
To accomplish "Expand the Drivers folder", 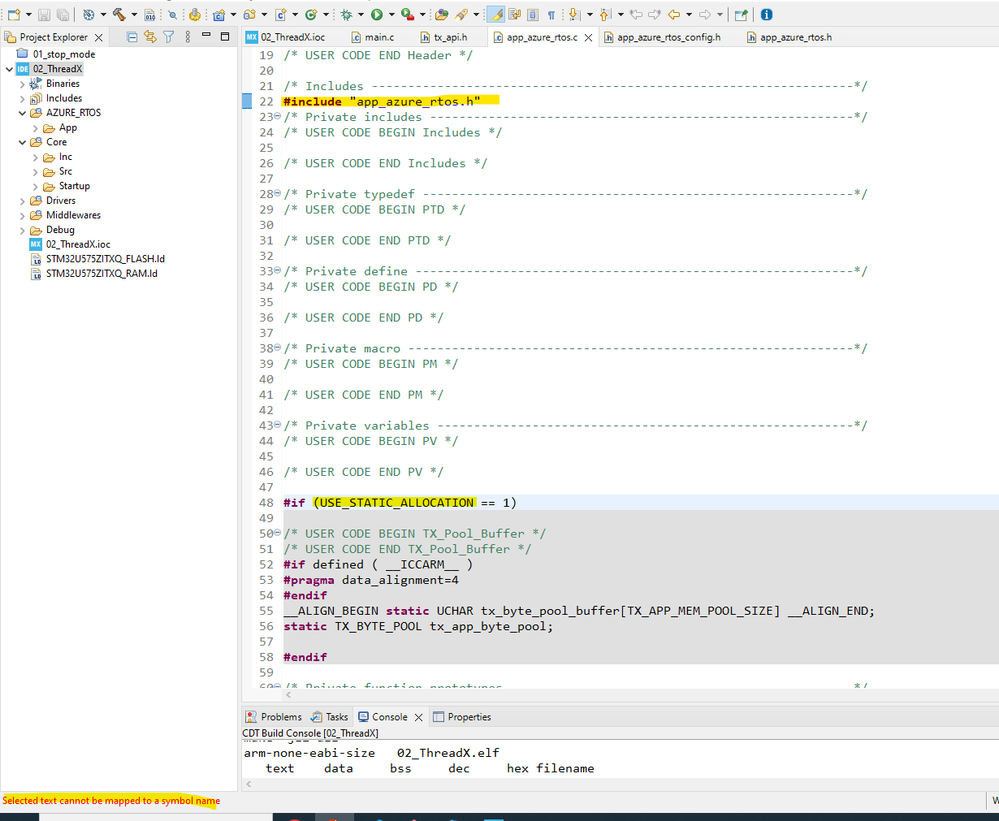I will (x=23, y=200).
